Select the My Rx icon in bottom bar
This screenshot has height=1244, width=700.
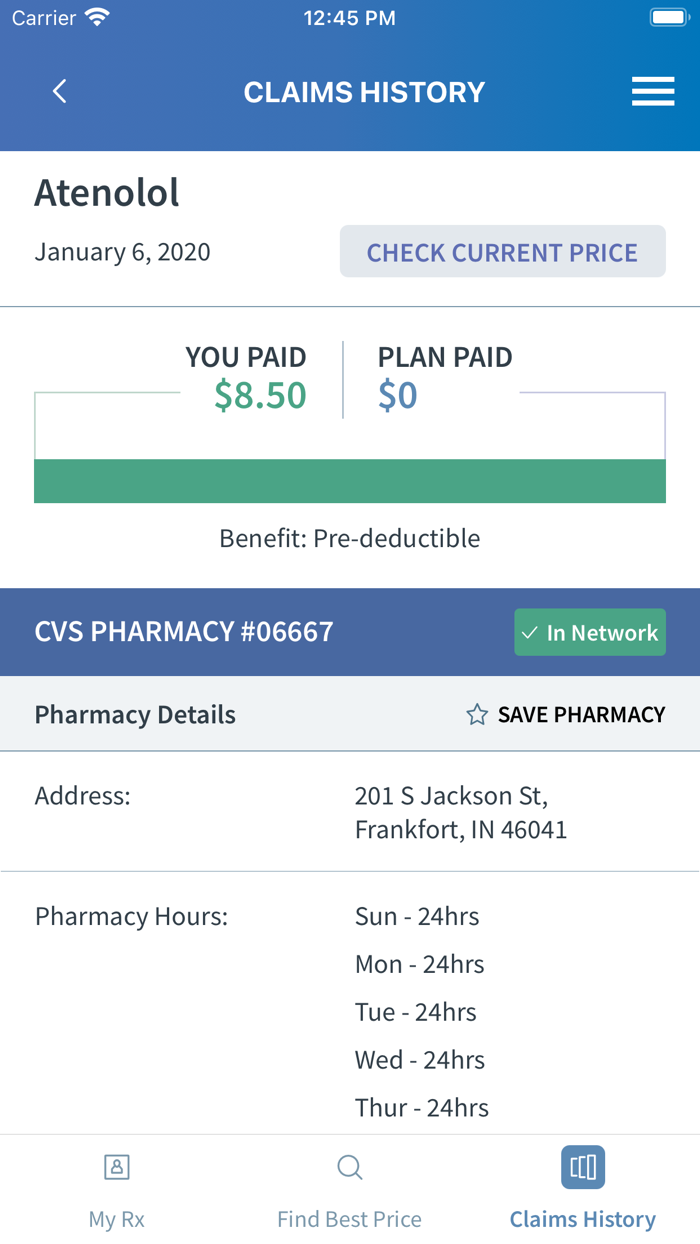click(116, 1167)
